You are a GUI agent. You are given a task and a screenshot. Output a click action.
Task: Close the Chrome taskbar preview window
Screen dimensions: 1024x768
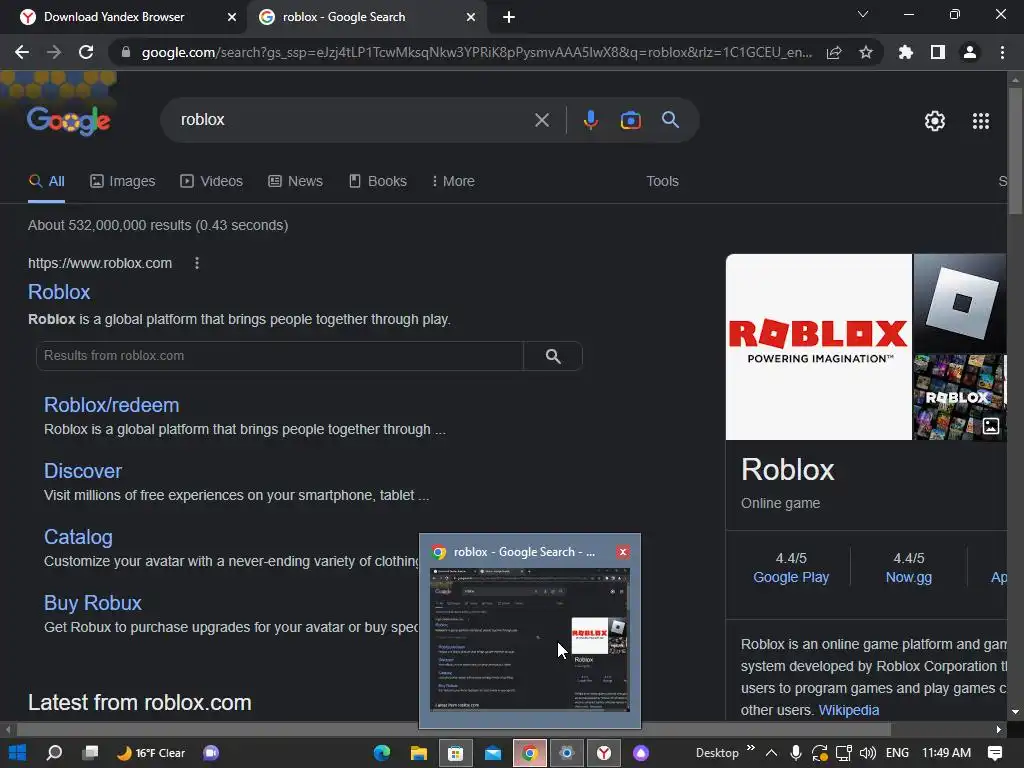(x=623, y=552)
